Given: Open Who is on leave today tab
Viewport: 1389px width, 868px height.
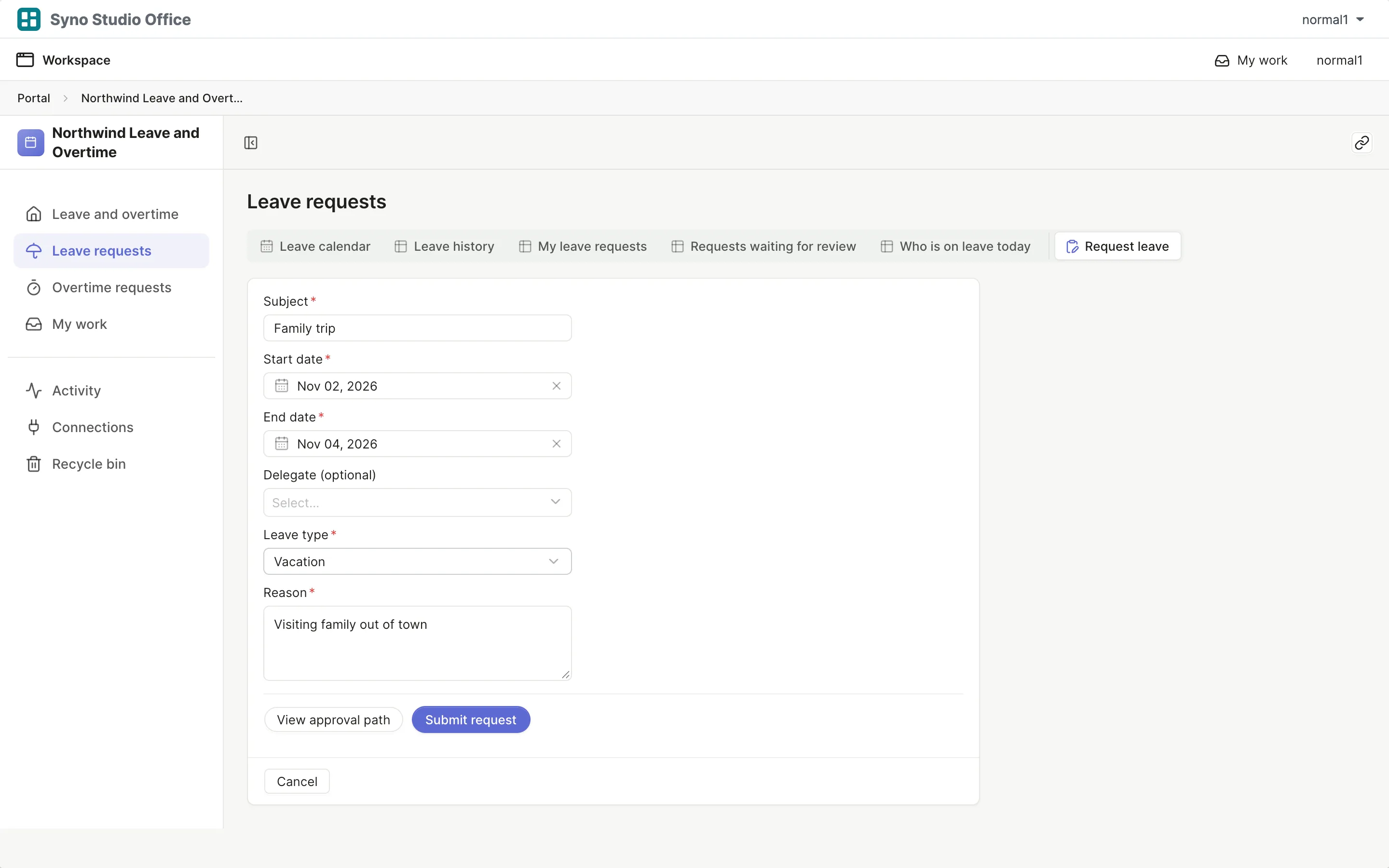Looking at the screenshot, I should click(955, 246).
